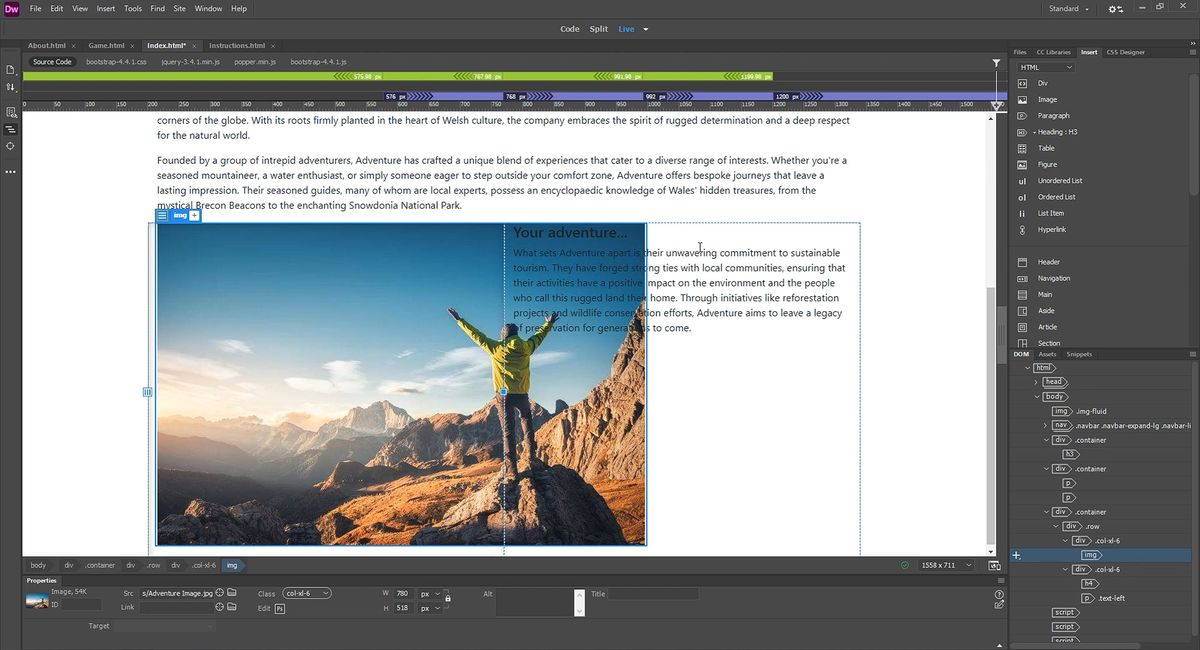Select the img tag in the tag selector
The width and height of the screenshot is (1200, 650).
tap(232, 565)
